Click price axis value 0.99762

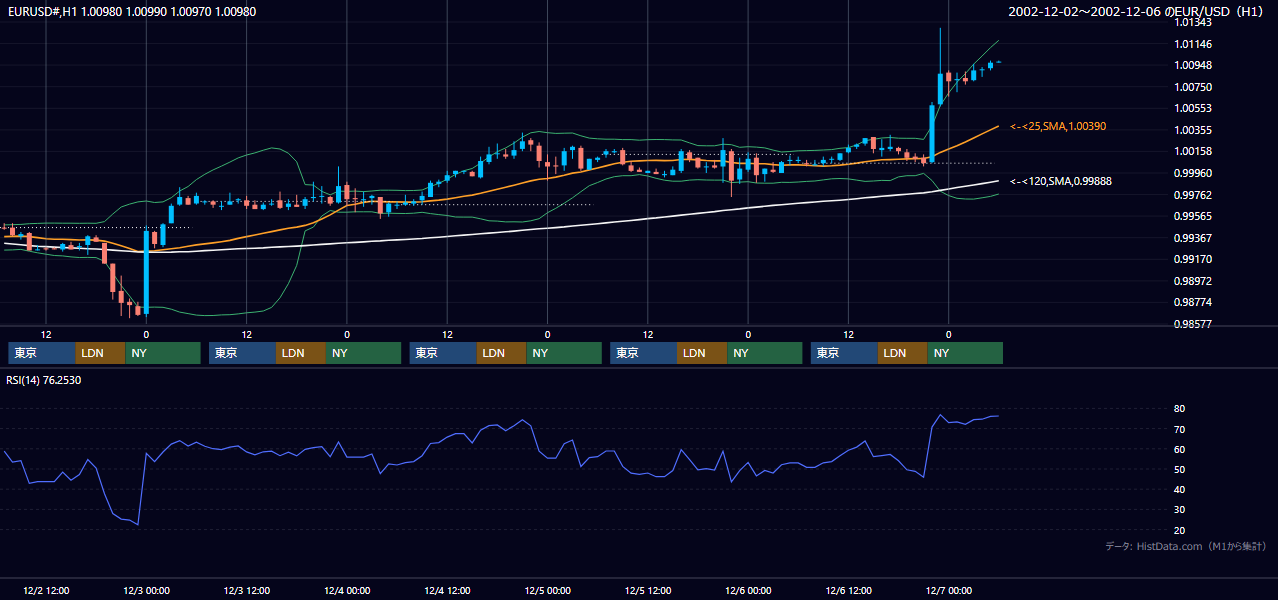point(1192,195)
